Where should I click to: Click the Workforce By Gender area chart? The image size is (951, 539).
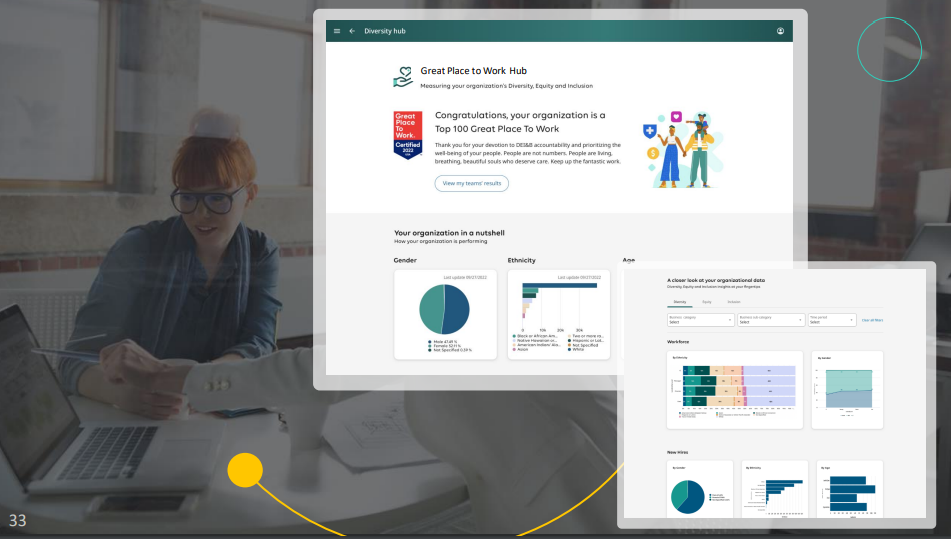[x=847, y=390]
